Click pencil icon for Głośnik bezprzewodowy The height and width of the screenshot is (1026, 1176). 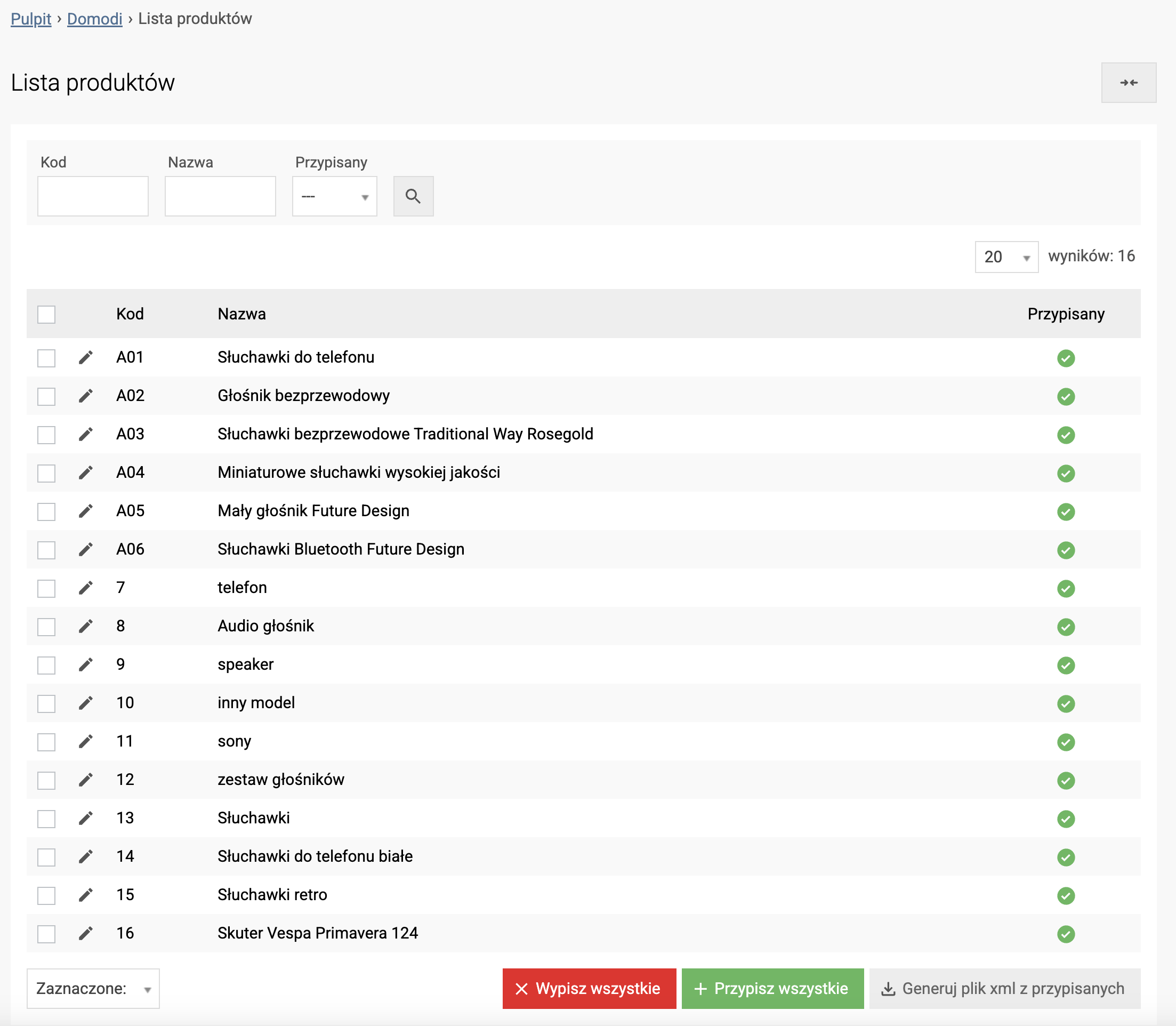[86, 396]
